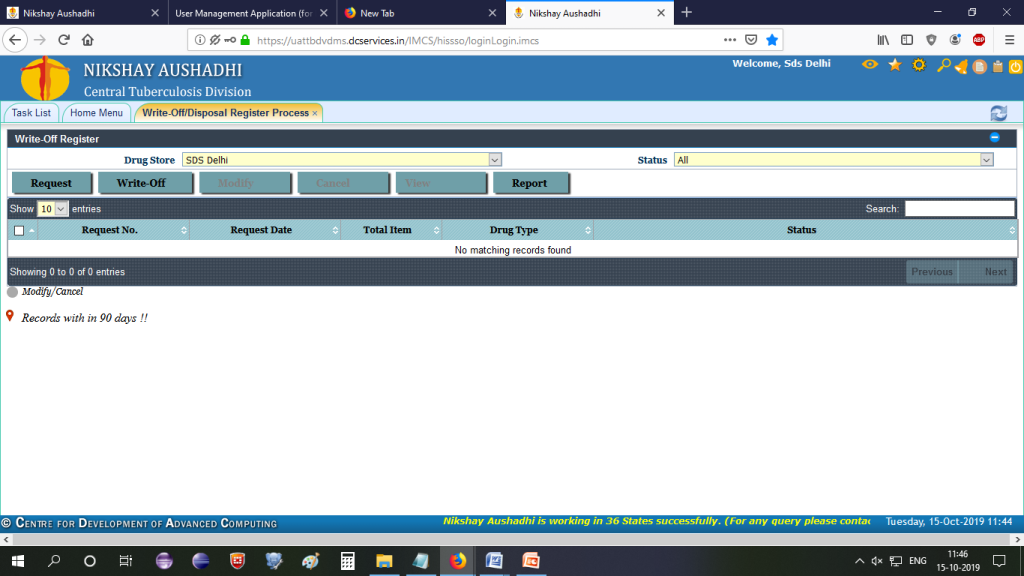Screen dimensions: 1024x576
Task: Open Firefox library icon
Action: [x=883, y=40]
